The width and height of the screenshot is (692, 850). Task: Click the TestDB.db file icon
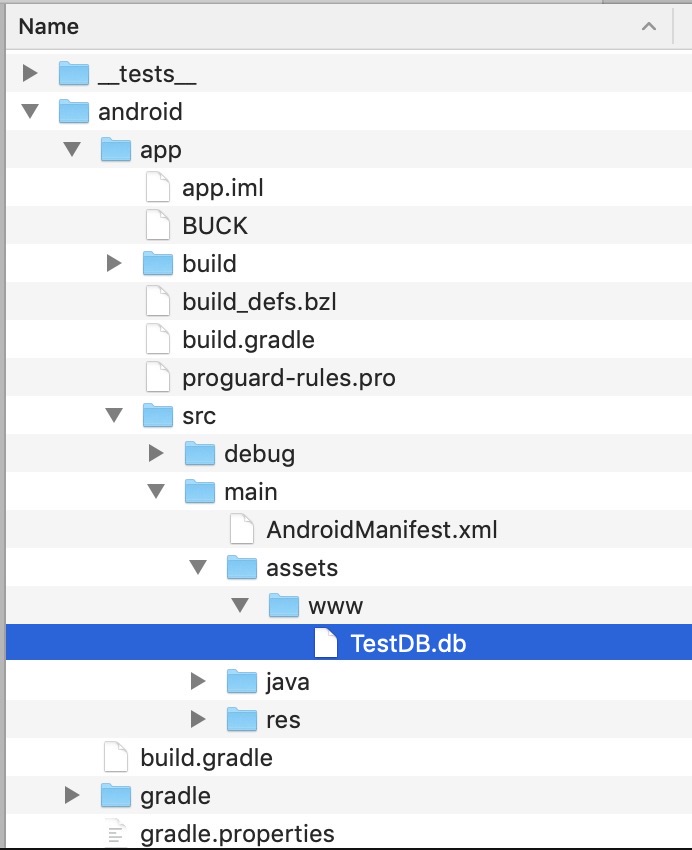[x=326, y=643]
